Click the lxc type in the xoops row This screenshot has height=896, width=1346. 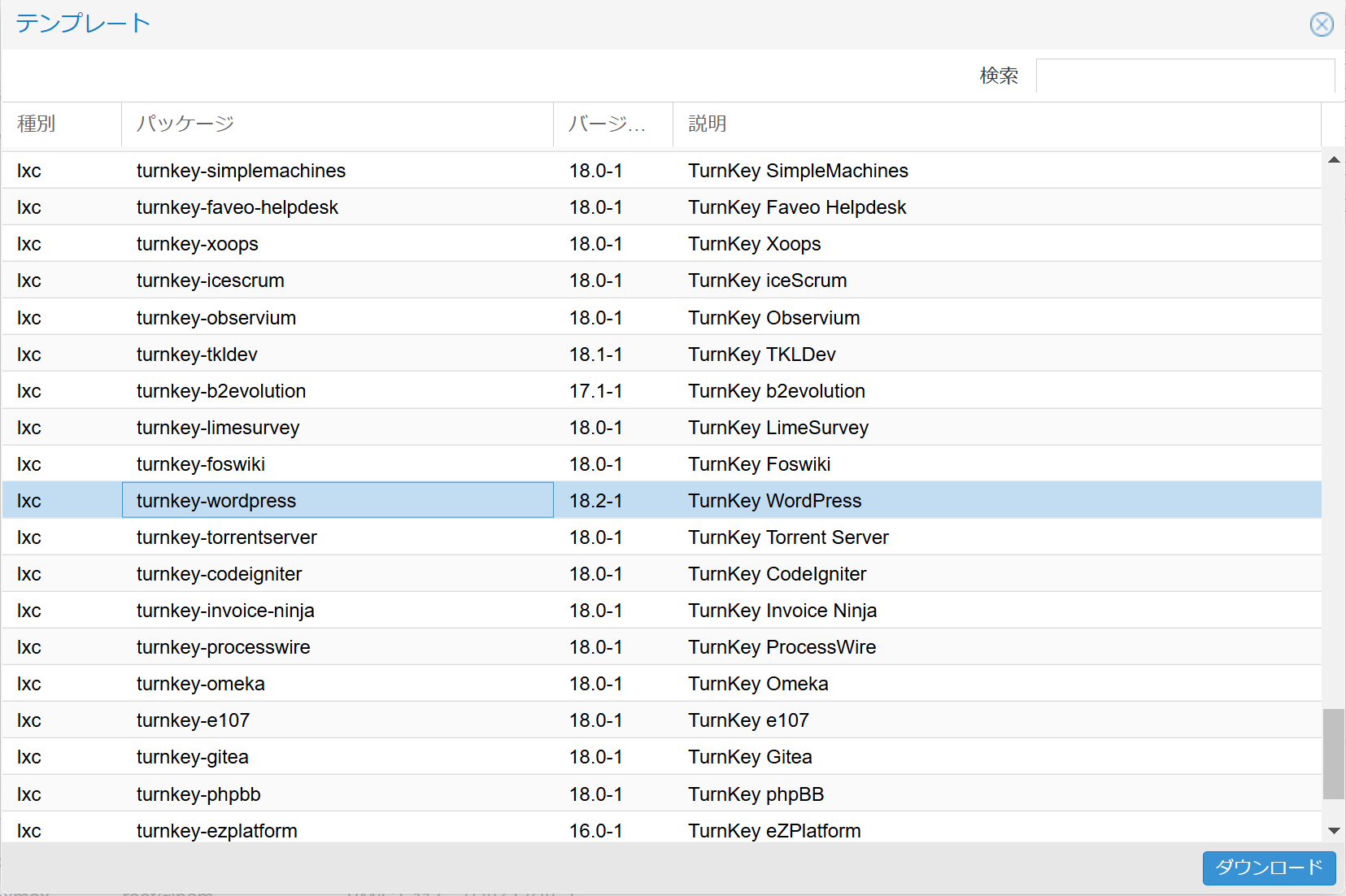(x=29, y=244)
